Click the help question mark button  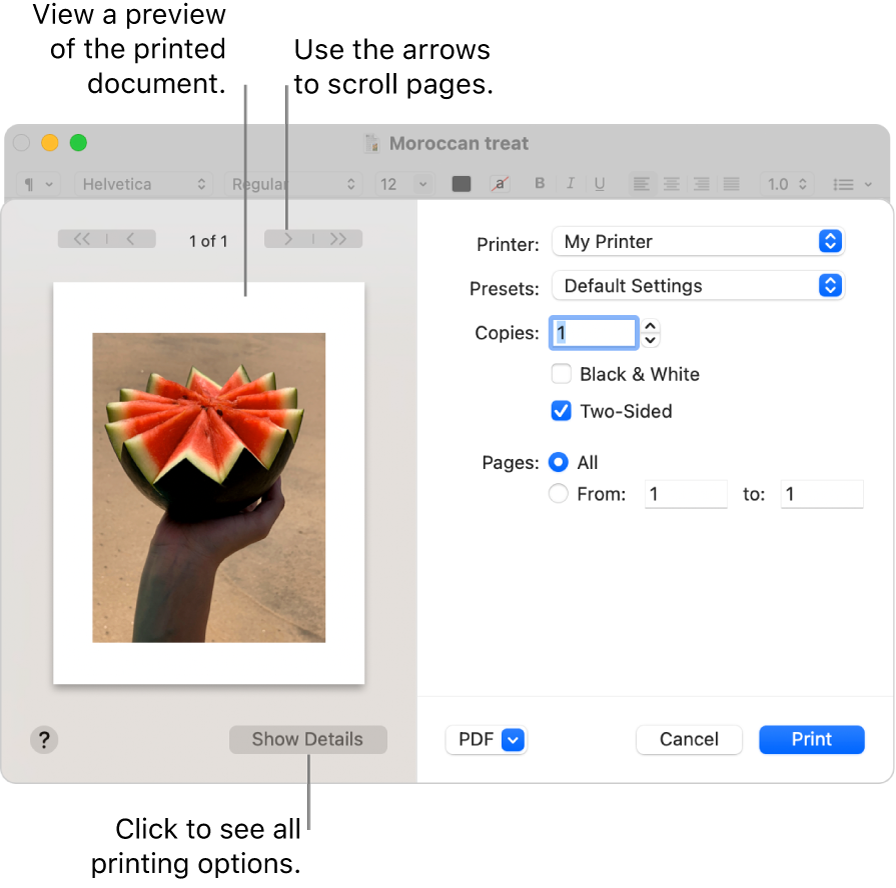pos(44,740)
